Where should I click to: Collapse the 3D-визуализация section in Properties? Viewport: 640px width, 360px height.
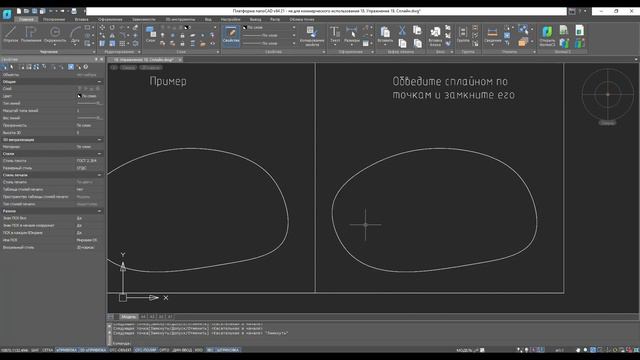99,140
